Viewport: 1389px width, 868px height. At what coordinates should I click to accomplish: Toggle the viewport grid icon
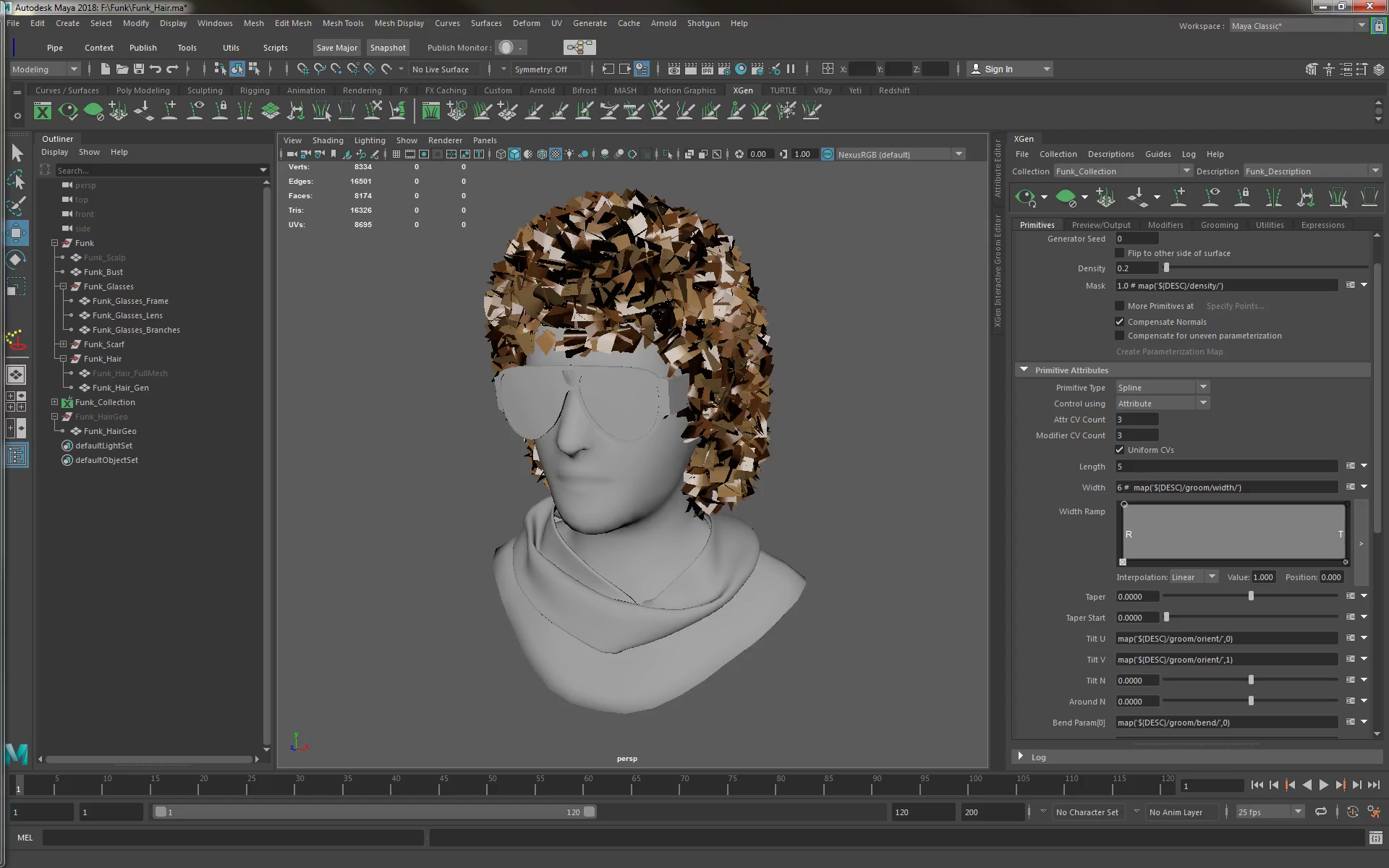[396, 154]
